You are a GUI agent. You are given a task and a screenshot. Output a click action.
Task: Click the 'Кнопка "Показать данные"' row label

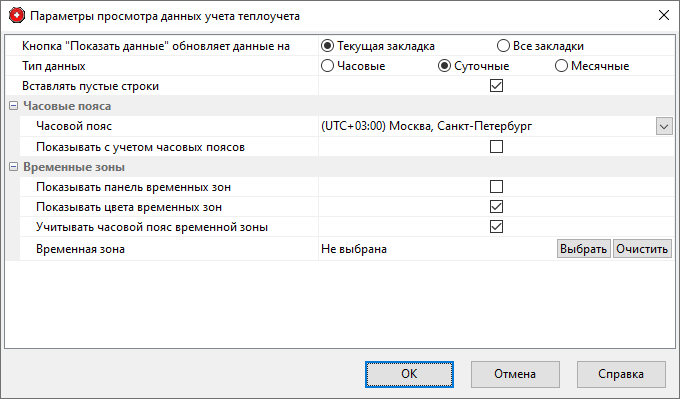click(156, 46)
